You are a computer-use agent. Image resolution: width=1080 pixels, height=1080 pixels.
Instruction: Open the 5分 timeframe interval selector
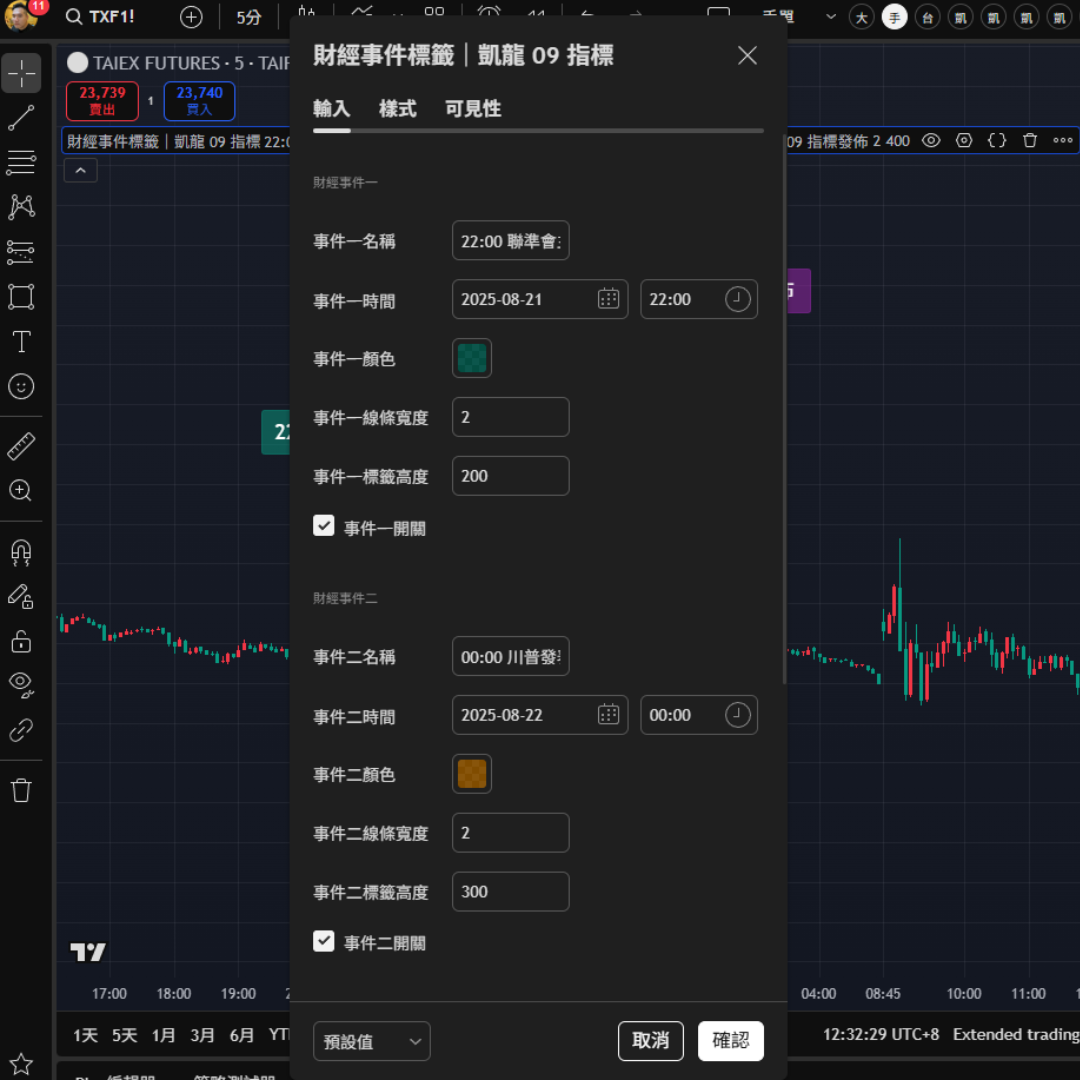coord(249,17)
